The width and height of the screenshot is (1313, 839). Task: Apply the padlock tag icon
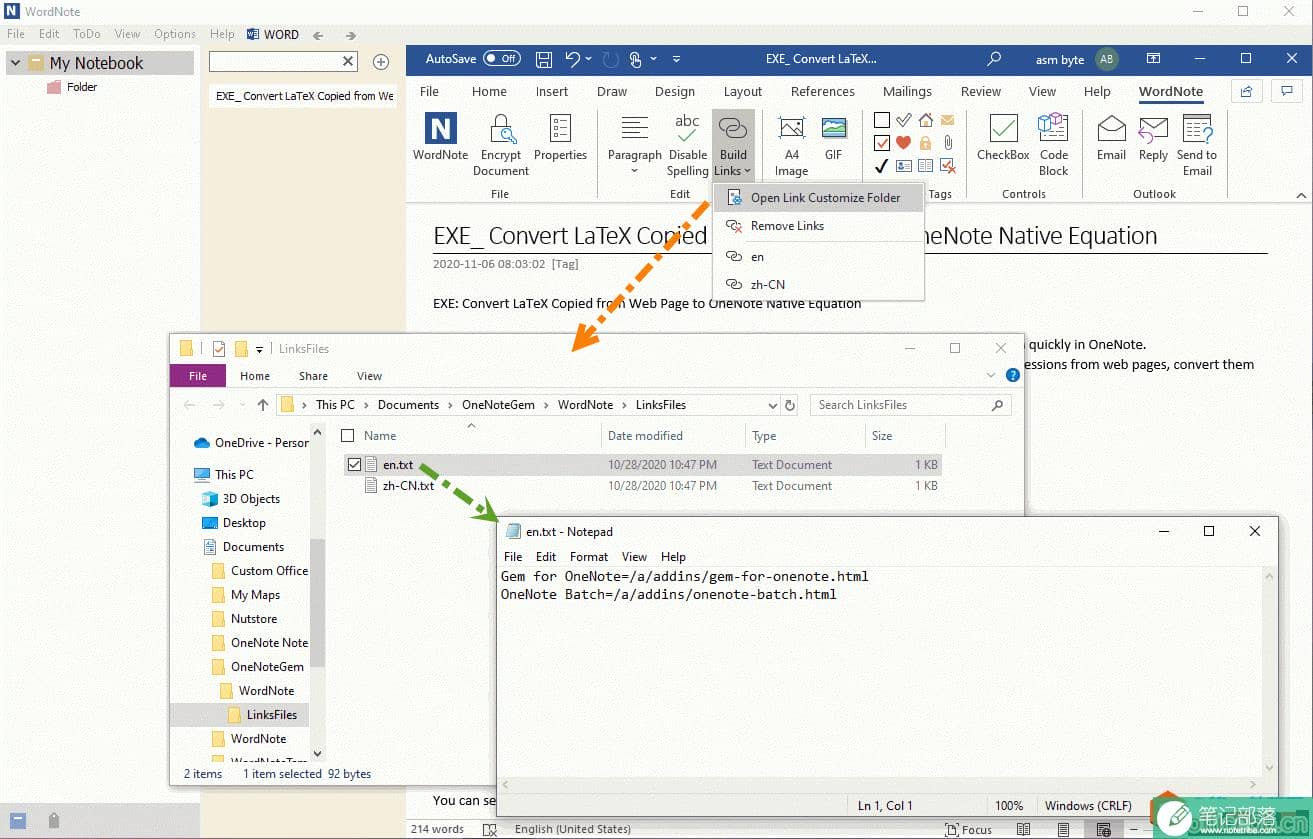click(925, 143)
